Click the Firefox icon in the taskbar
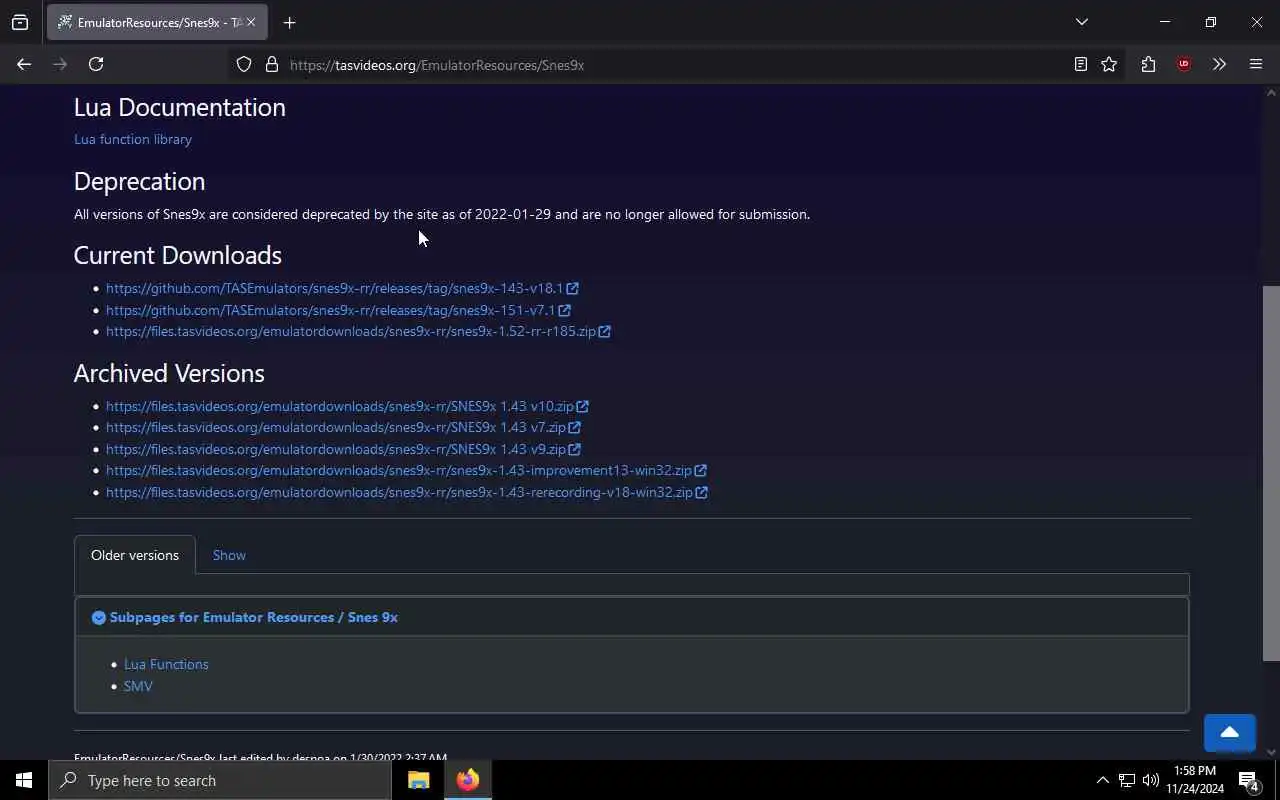 coord(467,780)
